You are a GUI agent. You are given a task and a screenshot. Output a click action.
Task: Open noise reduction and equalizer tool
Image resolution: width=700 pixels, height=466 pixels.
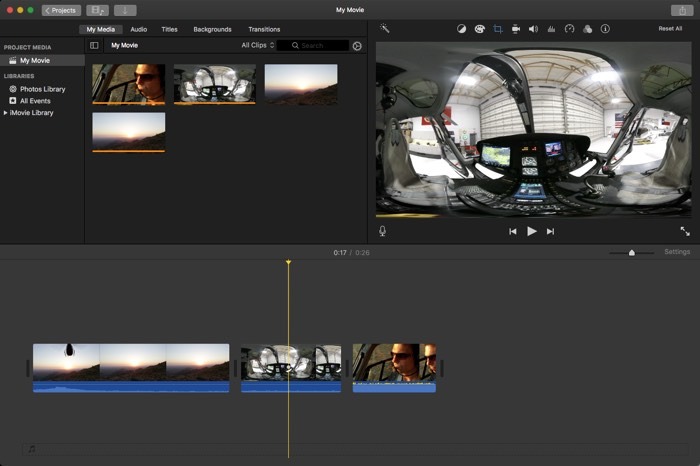pos(551,29)
